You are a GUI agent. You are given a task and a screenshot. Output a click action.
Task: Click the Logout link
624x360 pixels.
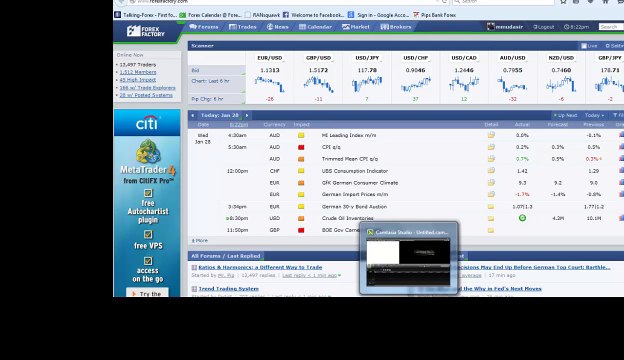pyautogui.click(x=544, y=27)
